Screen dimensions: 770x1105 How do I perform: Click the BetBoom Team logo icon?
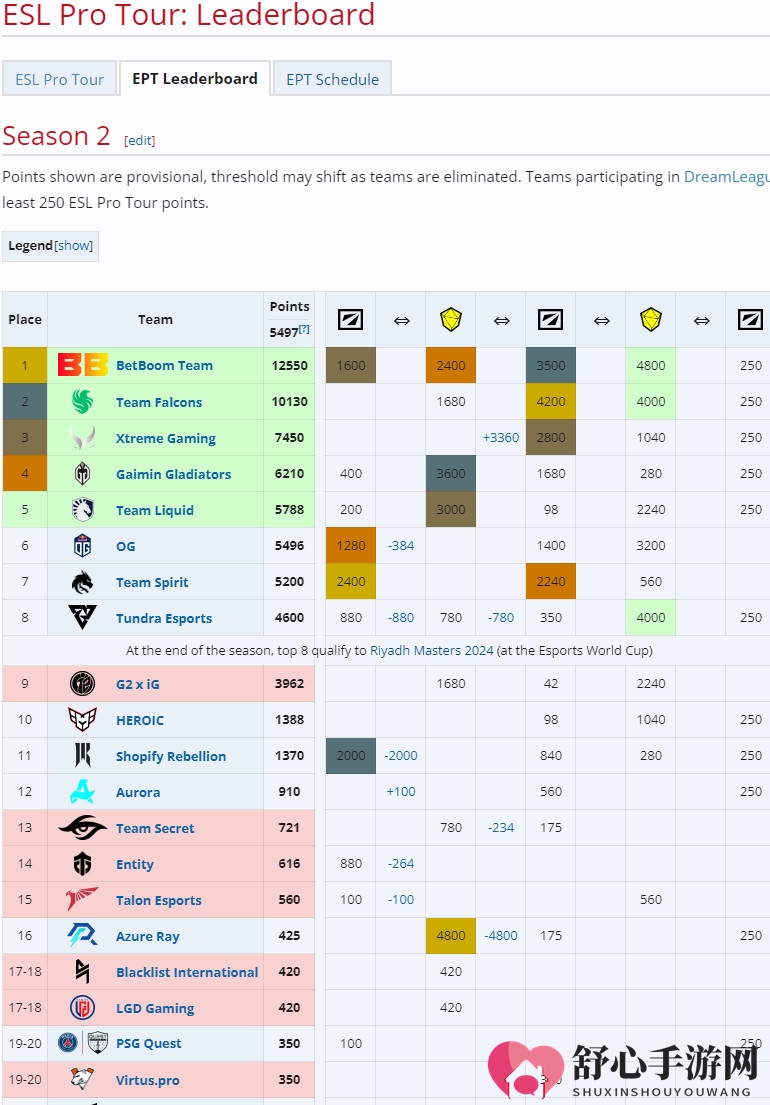(x=82, y=365)
